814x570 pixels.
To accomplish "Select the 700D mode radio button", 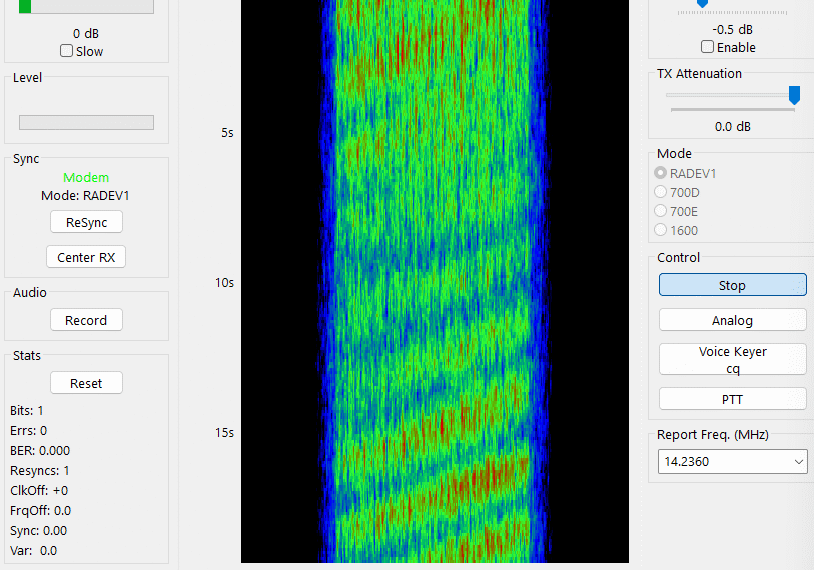I will (x=660, y=192).
